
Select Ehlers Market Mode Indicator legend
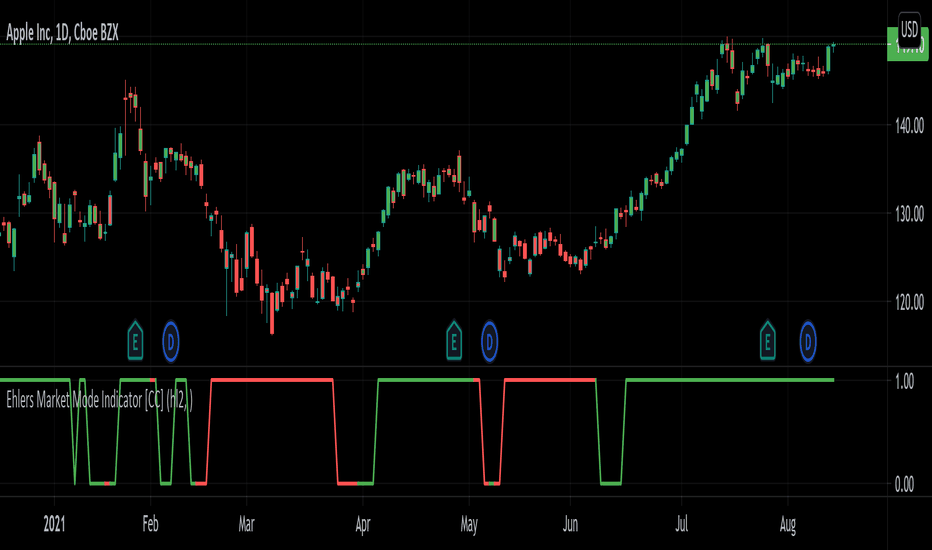click(x=99, y=400)
